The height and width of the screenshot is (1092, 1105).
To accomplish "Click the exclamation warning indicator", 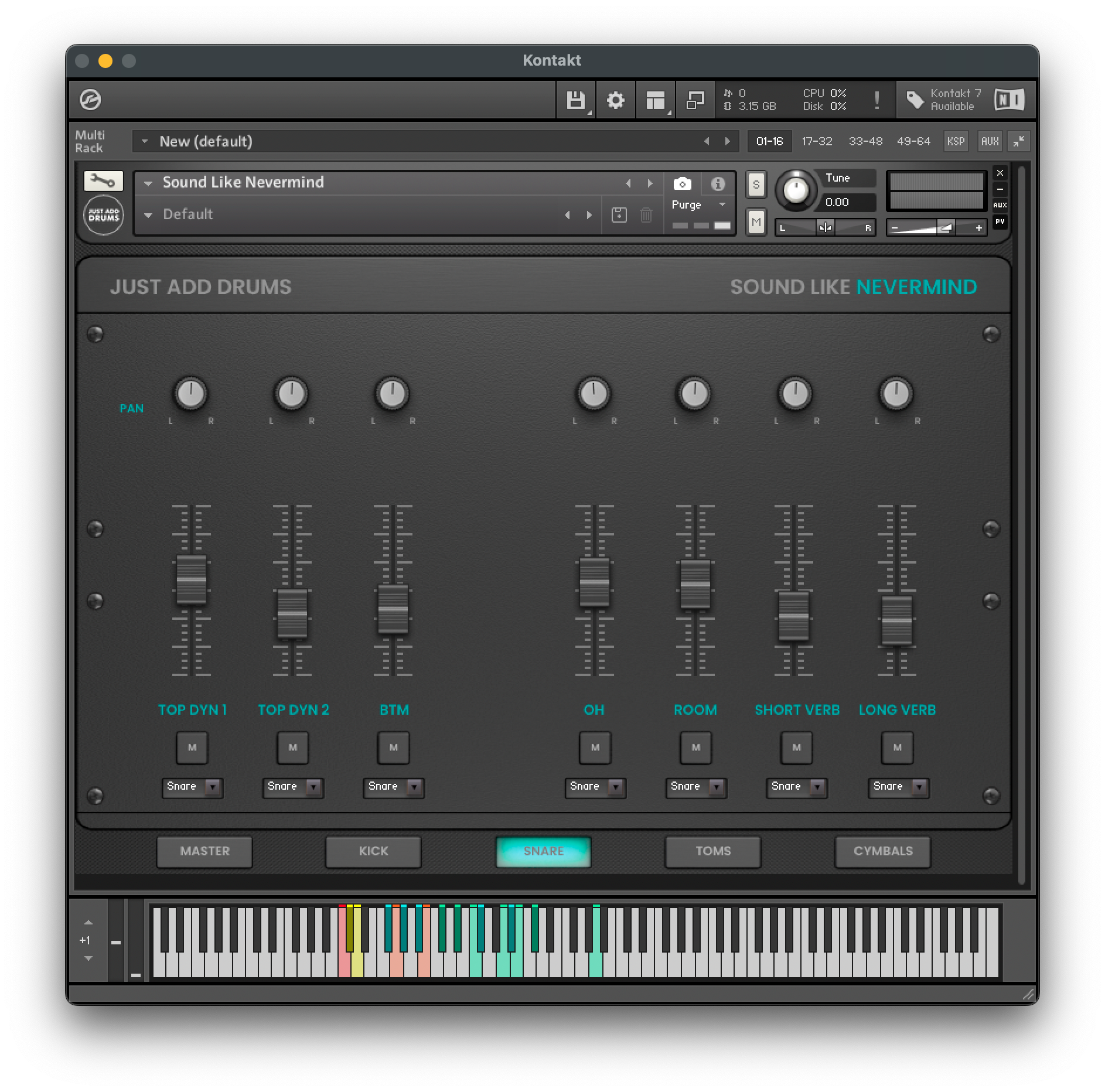I will 877,100.
